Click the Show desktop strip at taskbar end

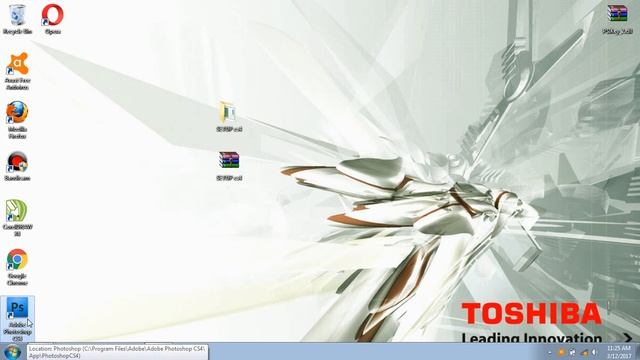(637, 352)
